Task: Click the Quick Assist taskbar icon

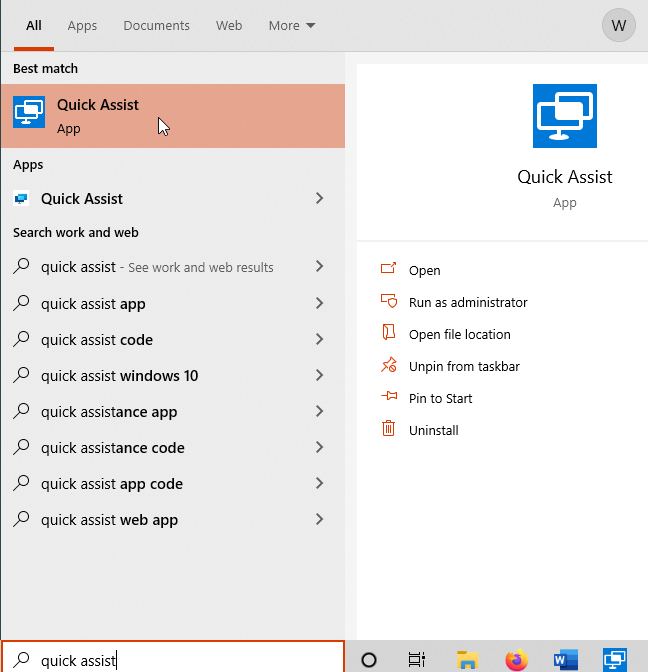Action: pyautogui.click(x=615, y=660)
